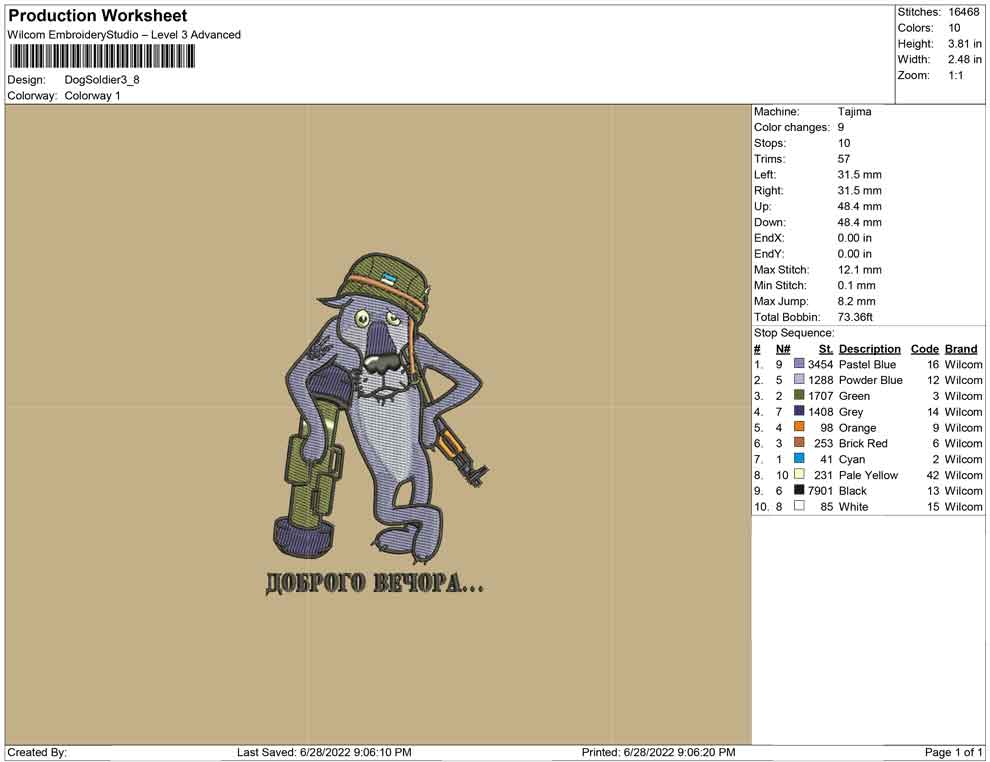Select the Cyan thread swatch

coord(799,458)
